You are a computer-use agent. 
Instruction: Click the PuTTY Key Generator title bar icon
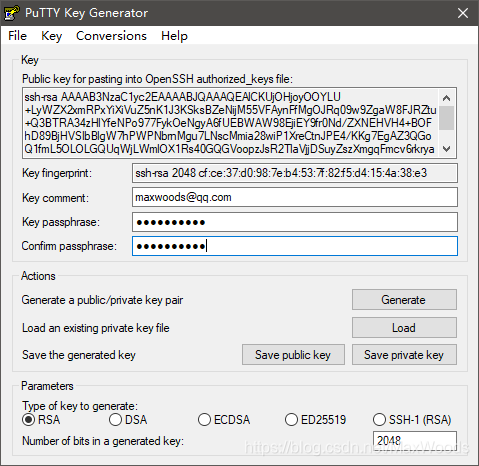(x=11, y=13)
